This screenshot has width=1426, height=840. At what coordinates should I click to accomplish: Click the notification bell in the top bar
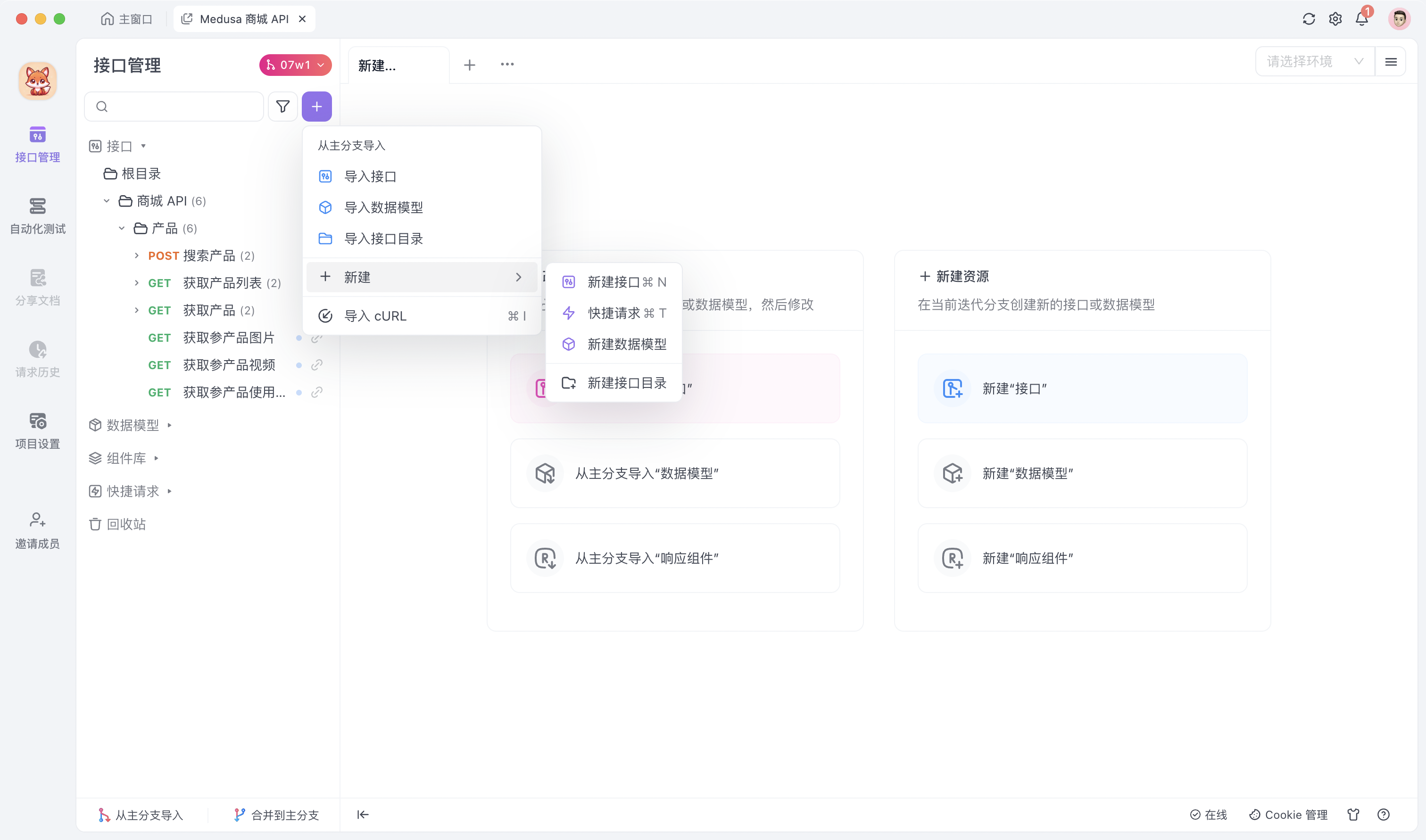[x=1361, y=19]
